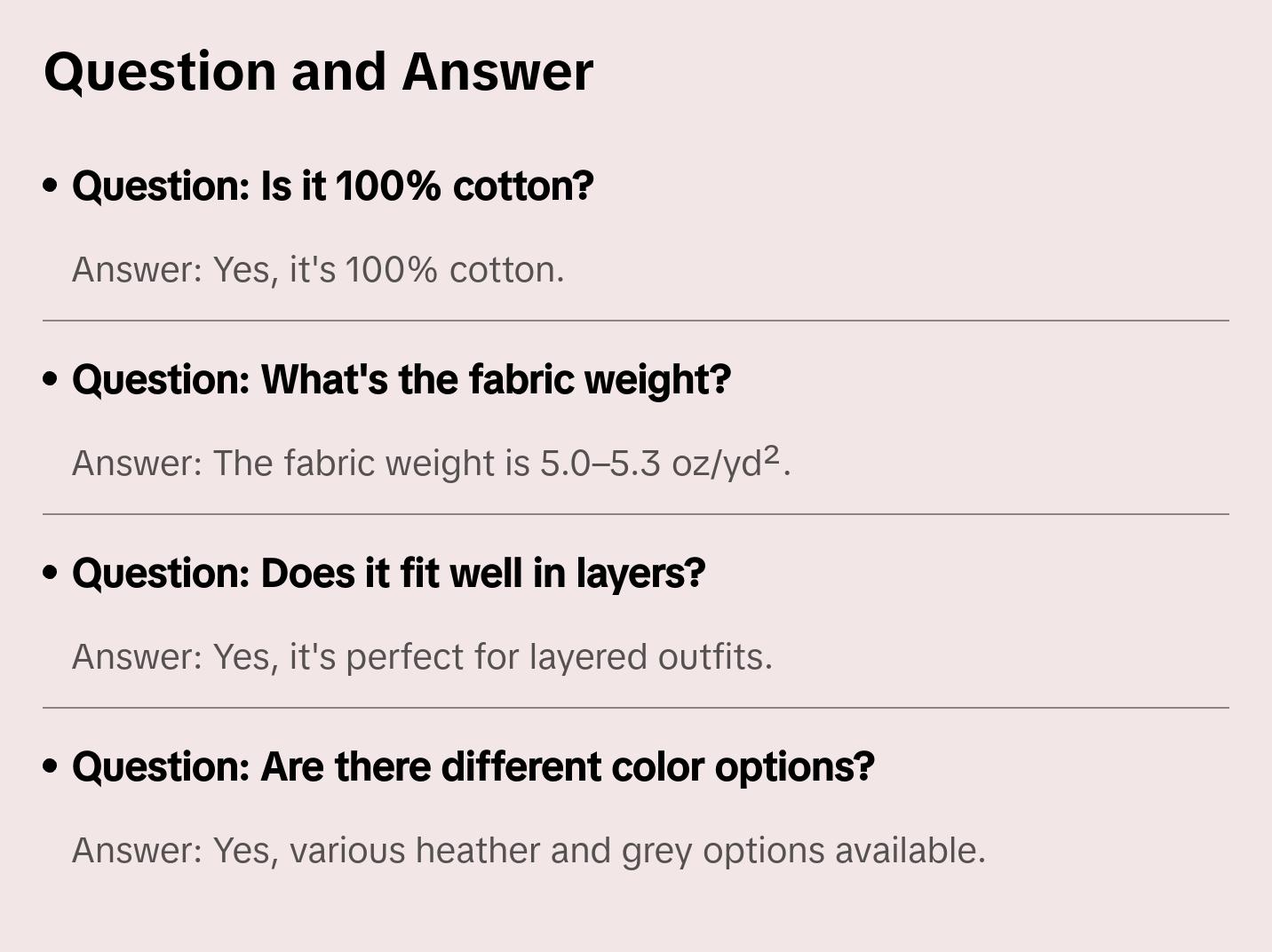The image size is (1272, 952).
Task: Click the divider line under the layered outfits answer
Action: click(636, 708)
